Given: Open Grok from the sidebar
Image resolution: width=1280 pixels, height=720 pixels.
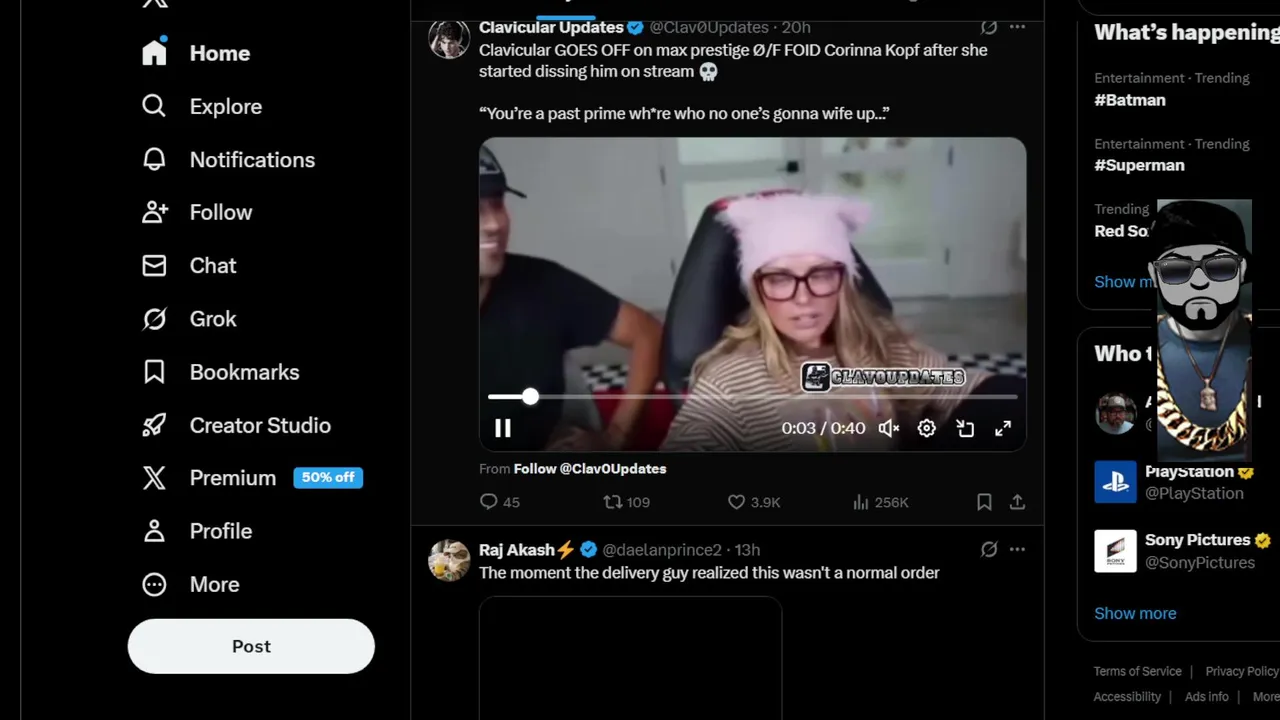Looking at the screenshot, I should click(190, 319).
